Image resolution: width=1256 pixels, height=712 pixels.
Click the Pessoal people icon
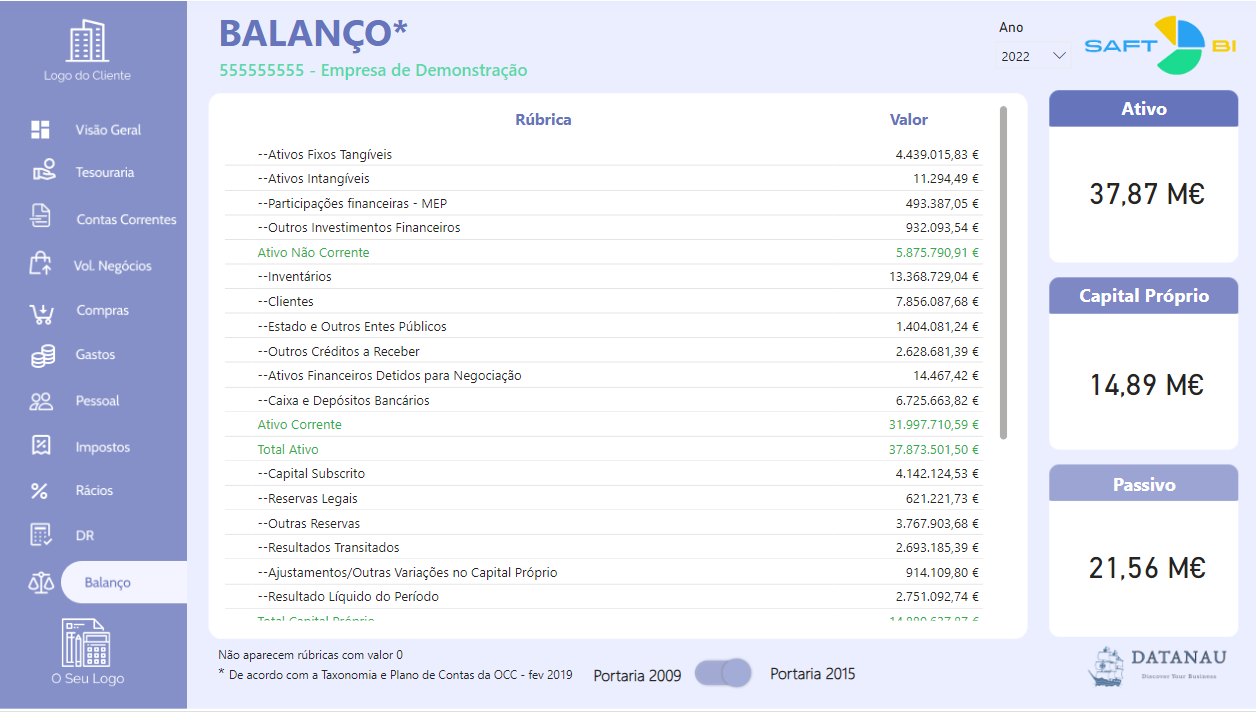click(41, 401)
